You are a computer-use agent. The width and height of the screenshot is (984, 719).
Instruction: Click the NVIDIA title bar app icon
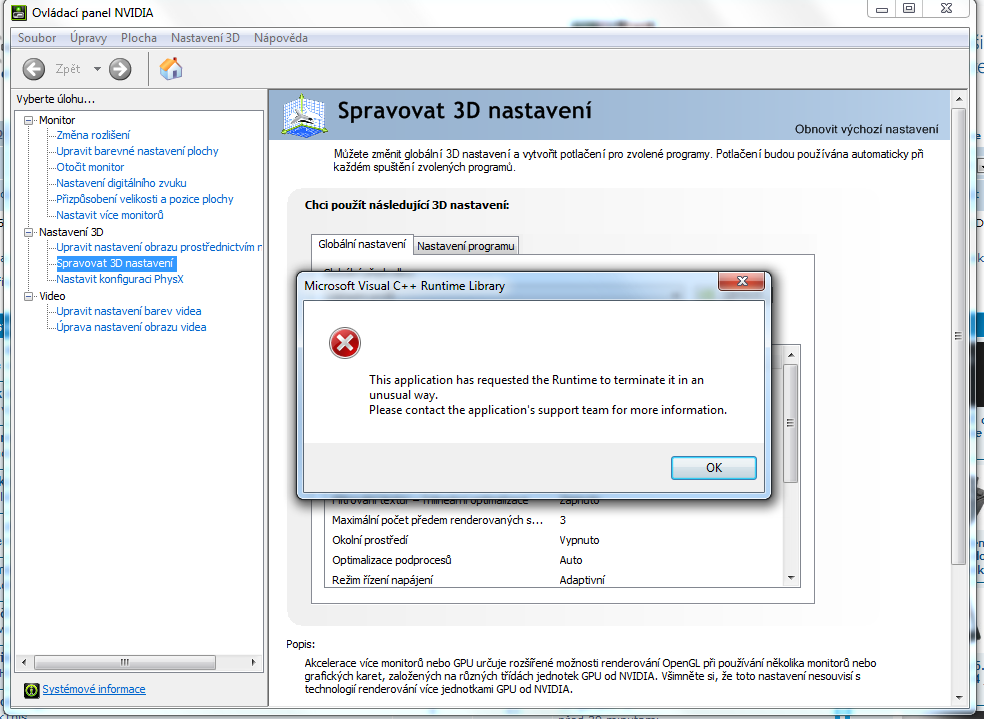point(19,12)
